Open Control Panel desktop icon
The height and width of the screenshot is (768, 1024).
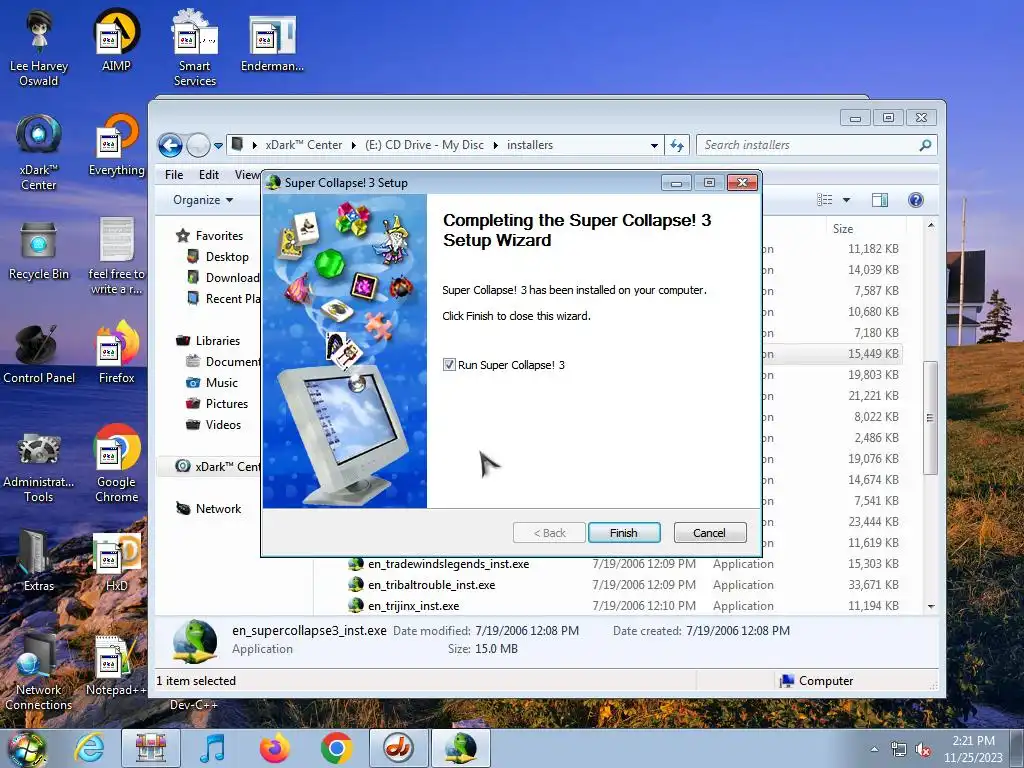[39, 353]
